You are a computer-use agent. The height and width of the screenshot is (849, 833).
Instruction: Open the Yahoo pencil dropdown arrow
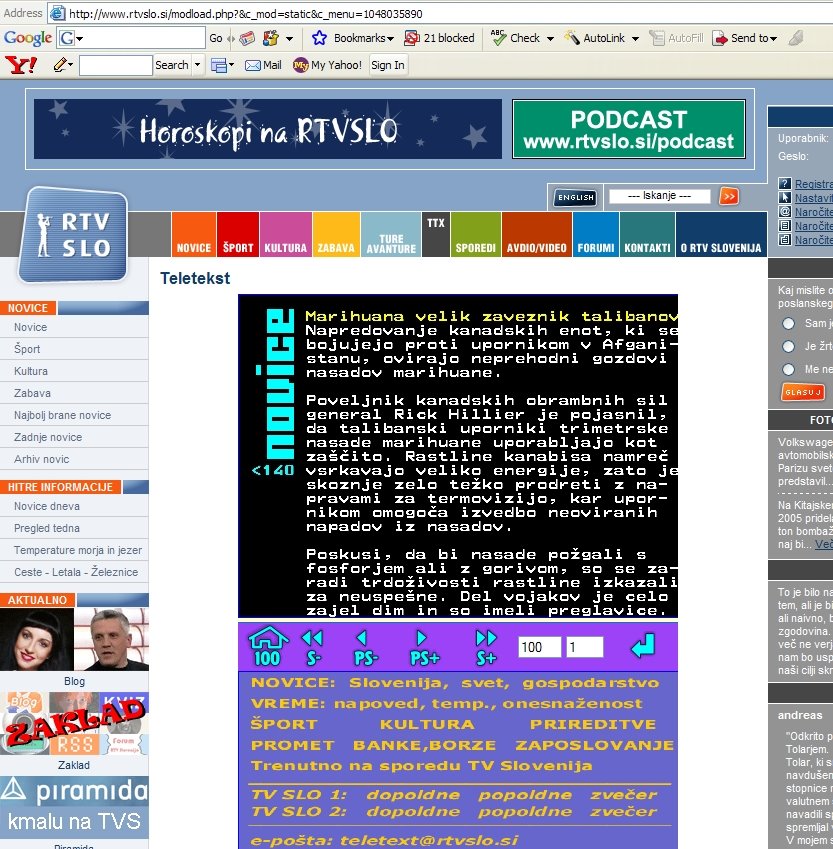pyautogui.click(x=70, y=65)
